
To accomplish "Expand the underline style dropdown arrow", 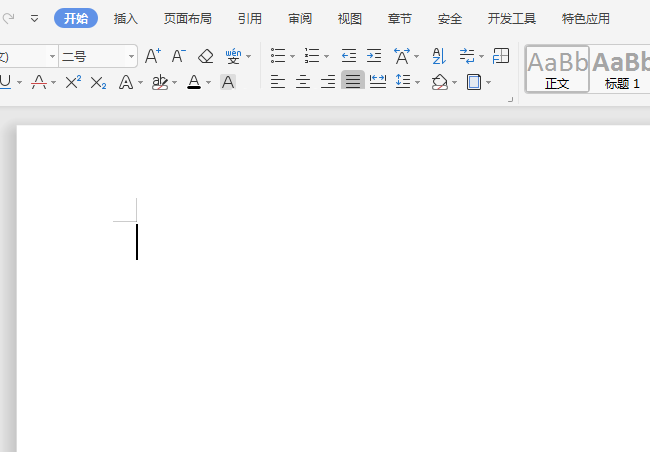I will tap(19, 83).
